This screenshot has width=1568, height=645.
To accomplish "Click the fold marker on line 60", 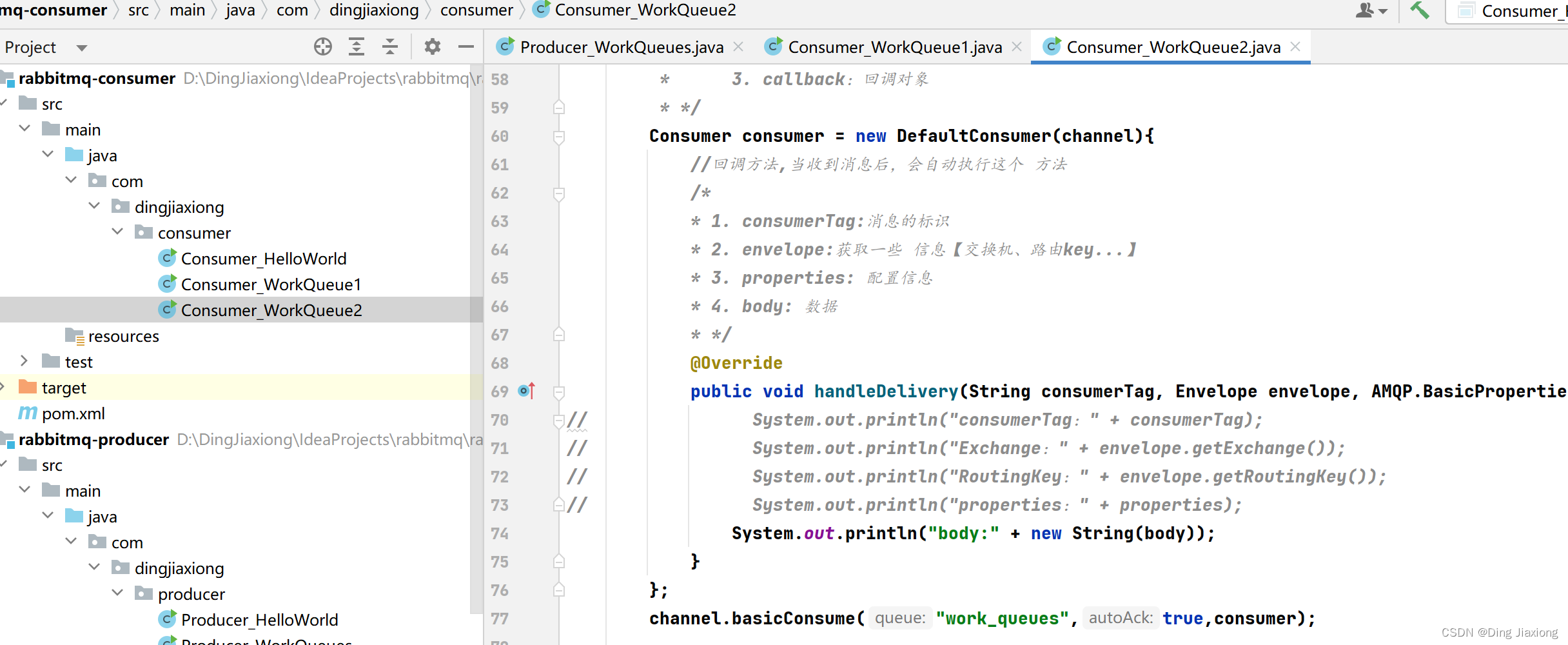I will [x=559, y=136].
